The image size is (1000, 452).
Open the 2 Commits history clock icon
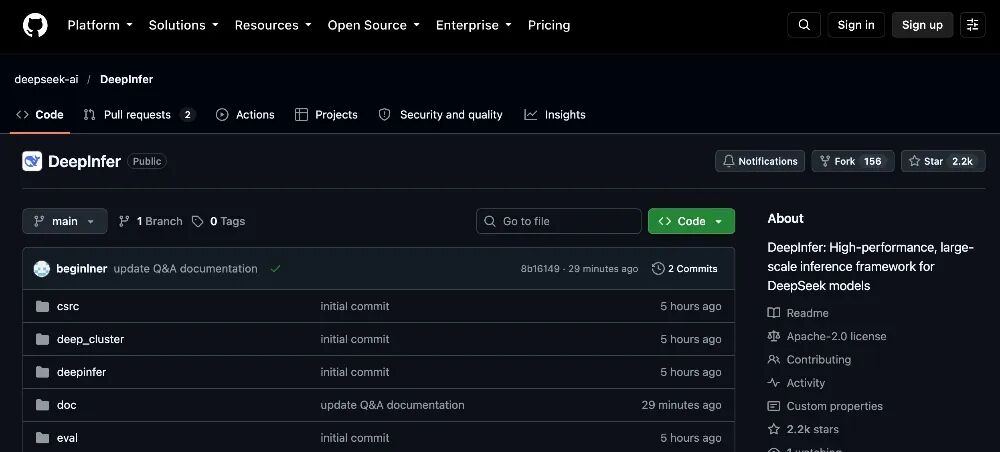point(658,268)
